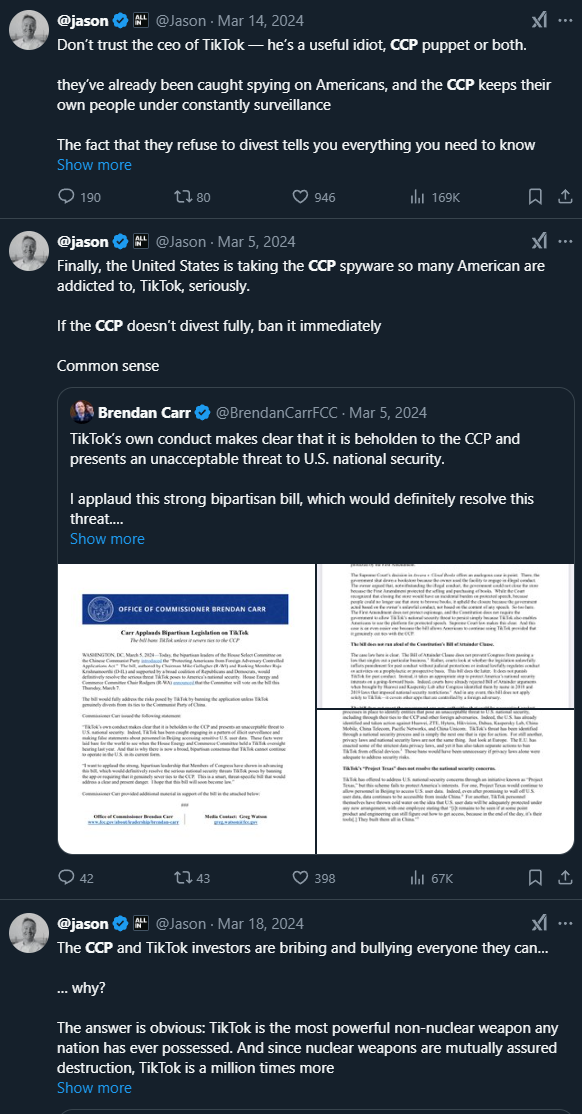
Task: Expand Show more on March 18 post
Action: tap(94, 1088)
